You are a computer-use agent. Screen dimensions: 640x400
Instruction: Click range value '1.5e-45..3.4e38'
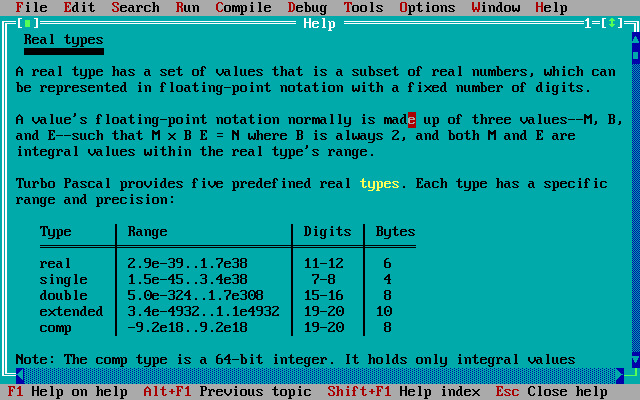point(187,280)
